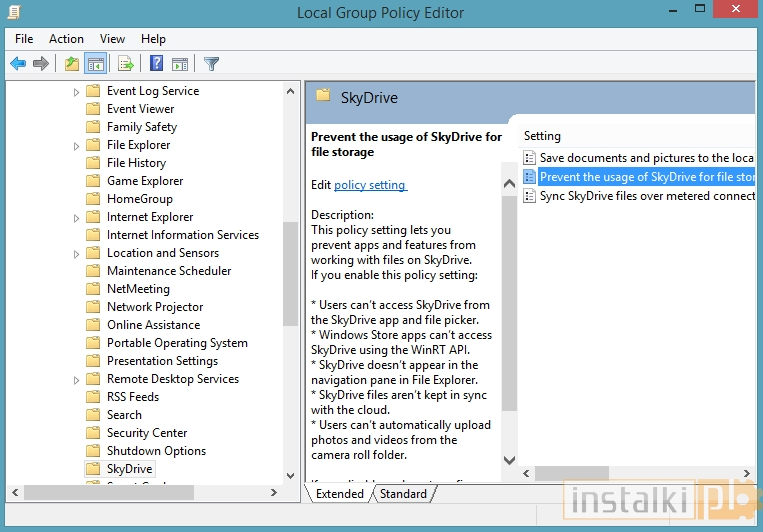Select Save documents and pictures policy
Image resolution: width=763 pixels, height=532 pixels.
[x=647, y=158]
